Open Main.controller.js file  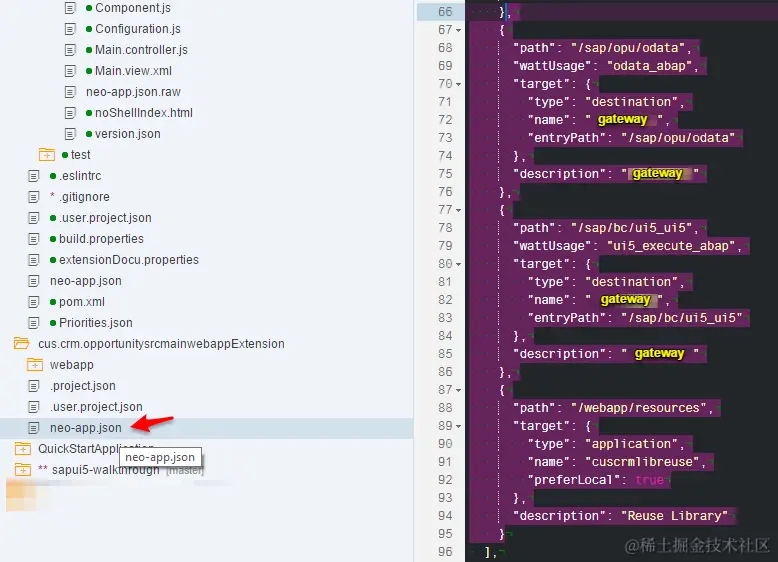tap(141, 50)
